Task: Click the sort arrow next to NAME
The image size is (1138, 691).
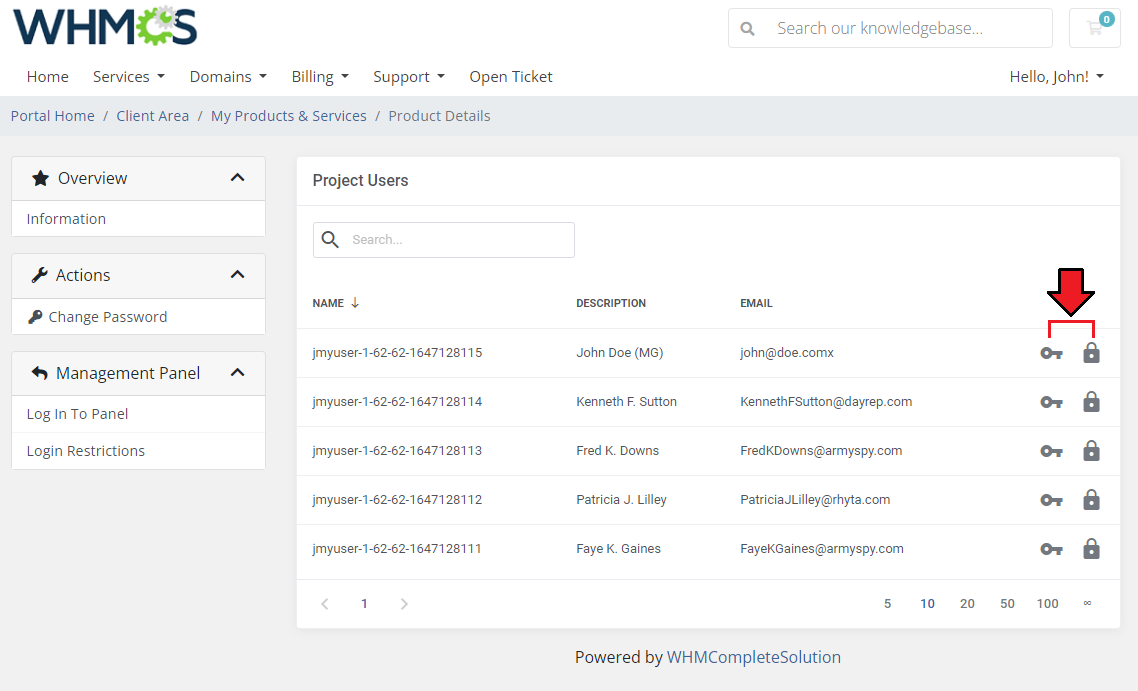Action: 355,303
